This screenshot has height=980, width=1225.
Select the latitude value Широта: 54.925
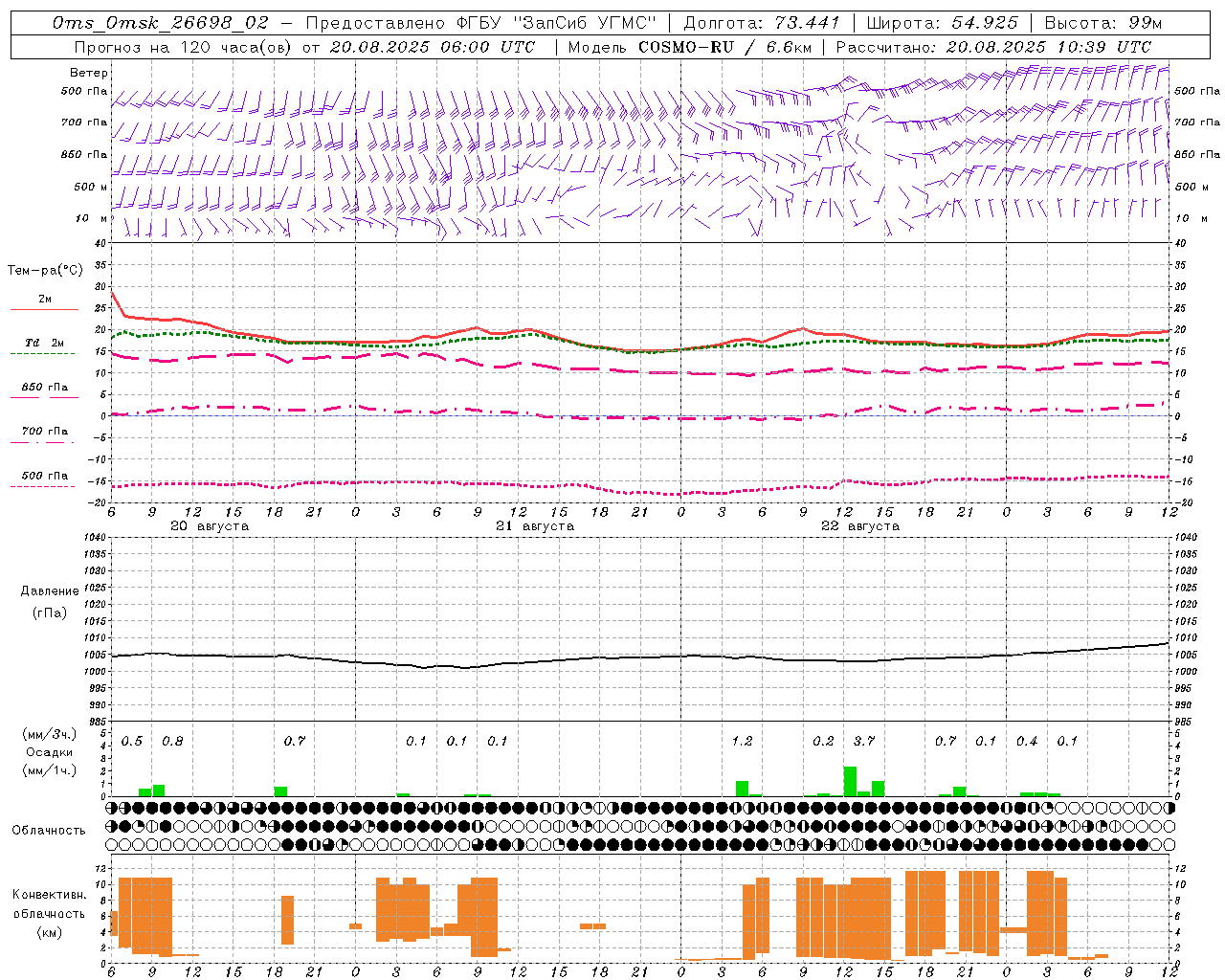tap(942, 22)
